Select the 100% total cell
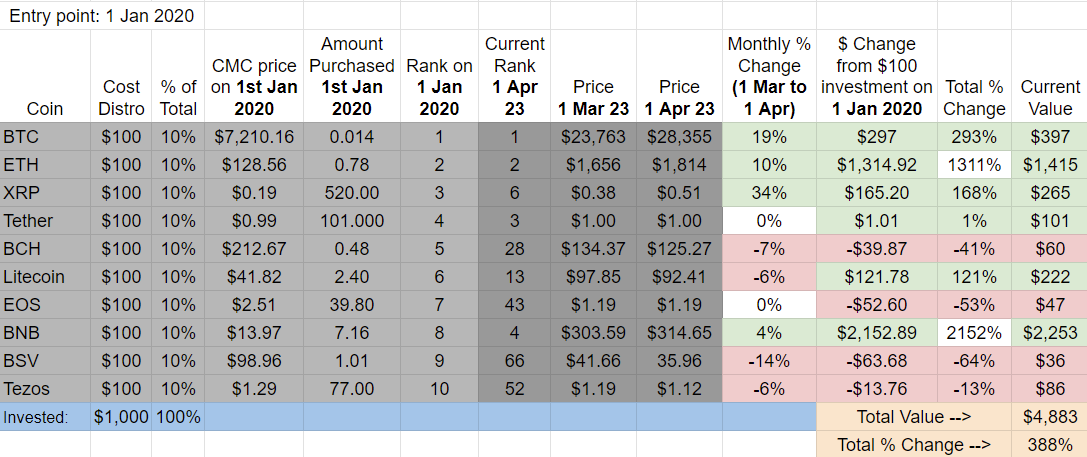Image resolution: width=1087 pixels, height=457 pixels. click(178, 417)
